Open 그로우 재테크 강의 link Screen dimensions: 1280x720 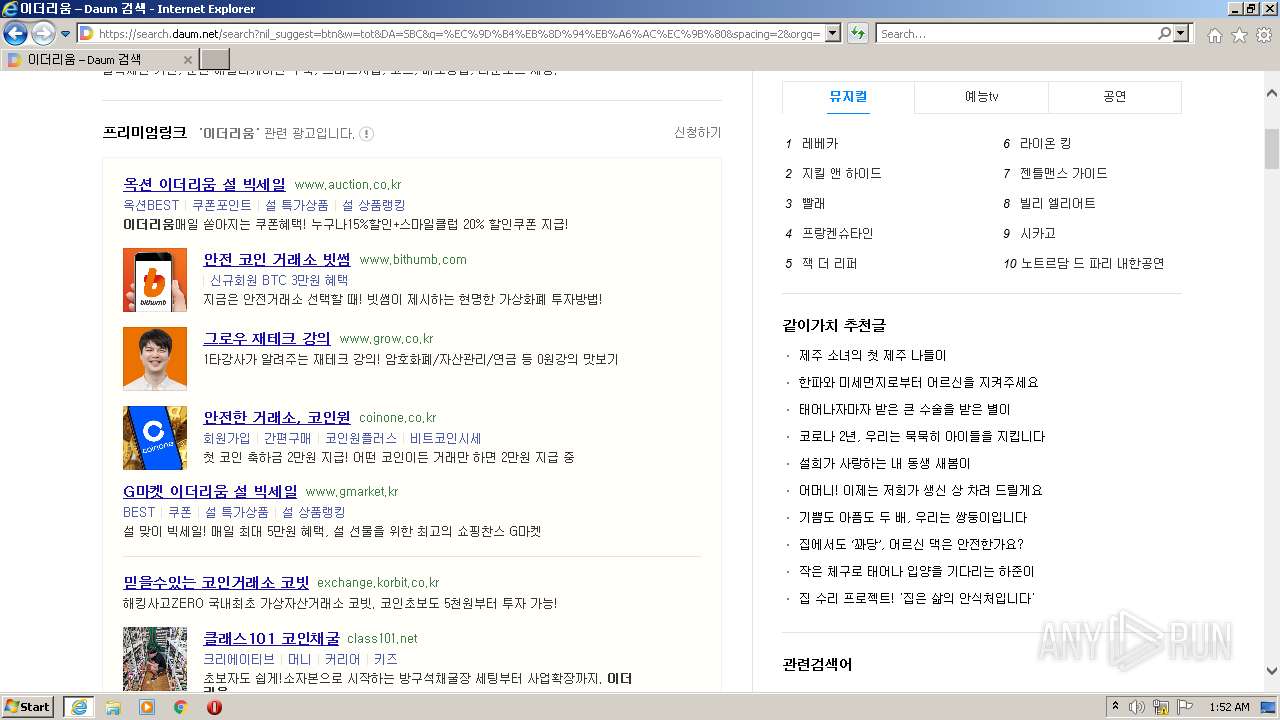pos(267,338)
